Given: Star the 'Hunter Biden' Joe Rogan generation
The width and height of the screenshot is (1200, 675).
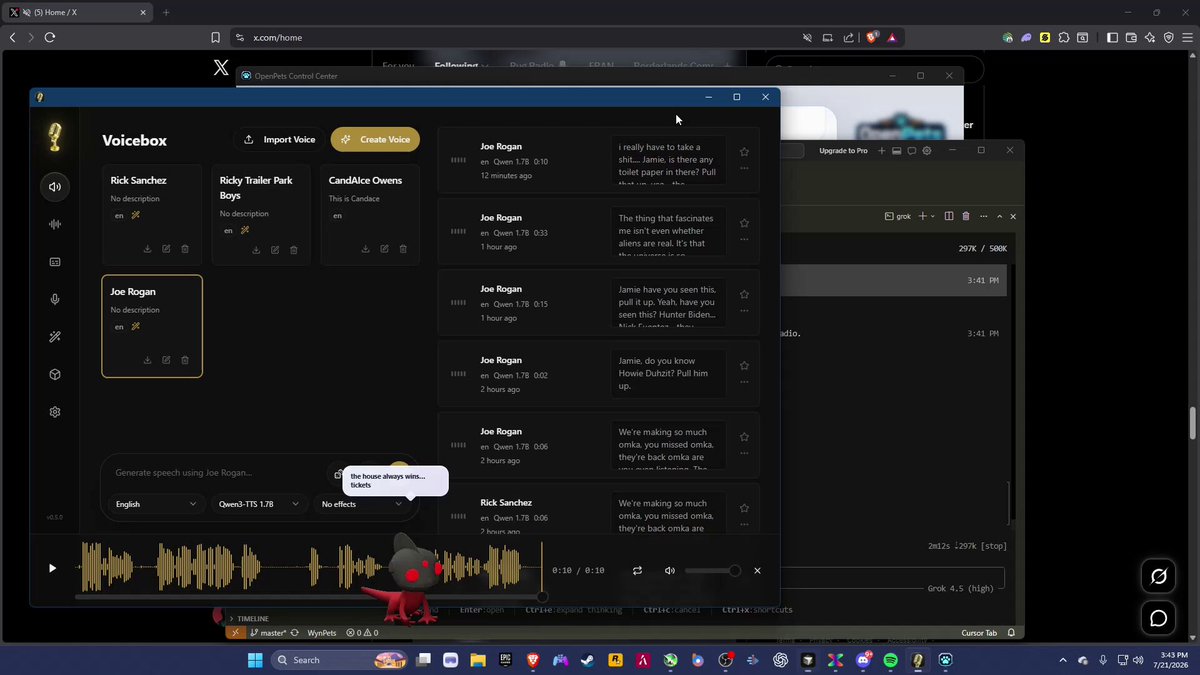Looking at the screenshot, I should (x=744, y=295).
